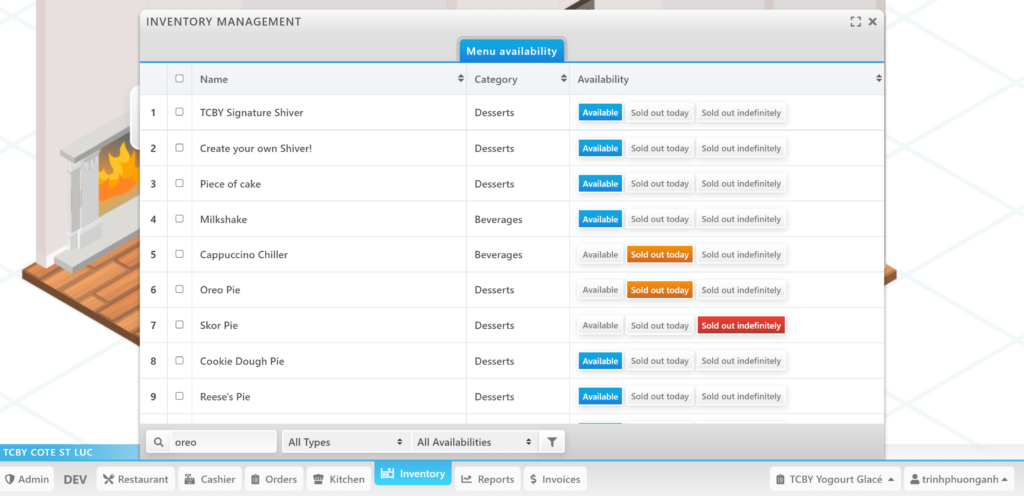Open the TCBY Yogourt Glacé restaurant dropdown
The image size is (1024, 496).
click(x=834, y=479)
